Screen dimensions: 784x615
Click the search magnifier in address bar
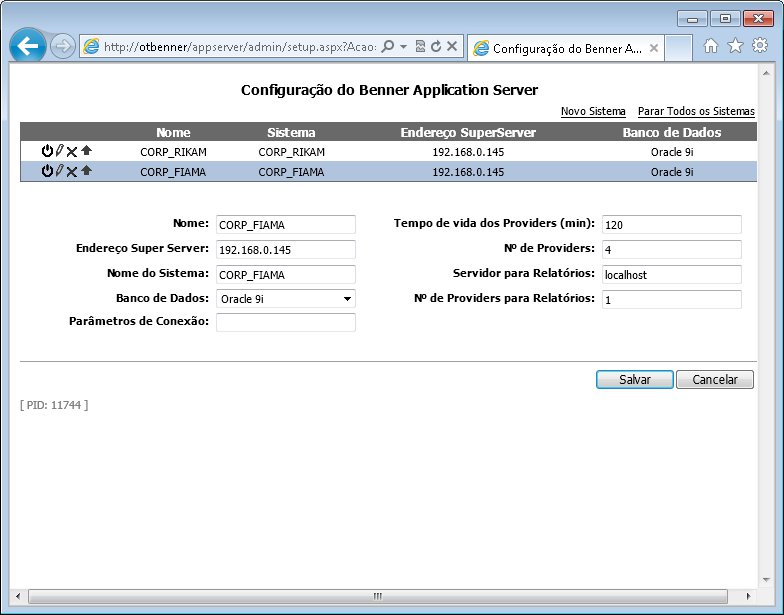[x=388, y=46]
